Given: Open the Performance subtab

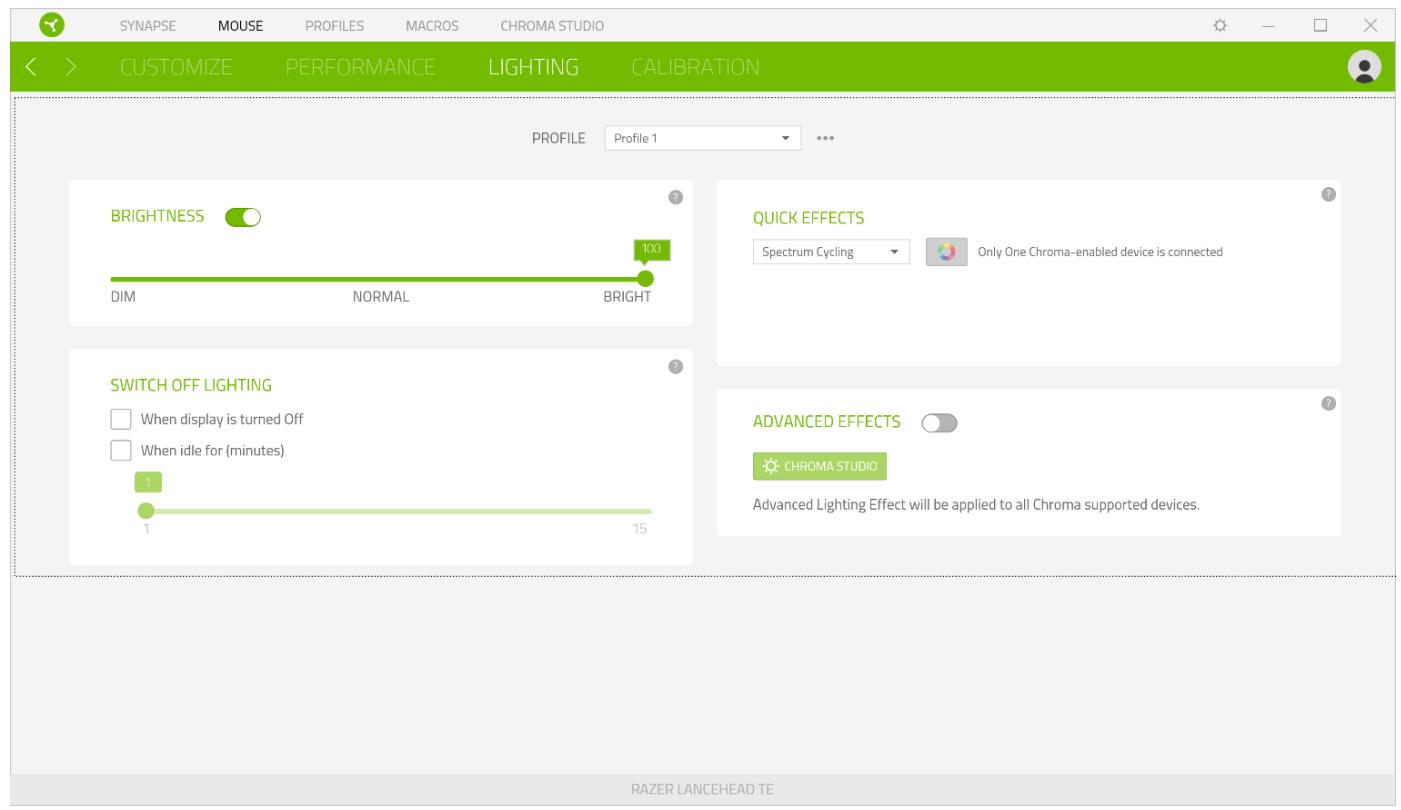Looking at the screenshot, I should pos(360,68).
